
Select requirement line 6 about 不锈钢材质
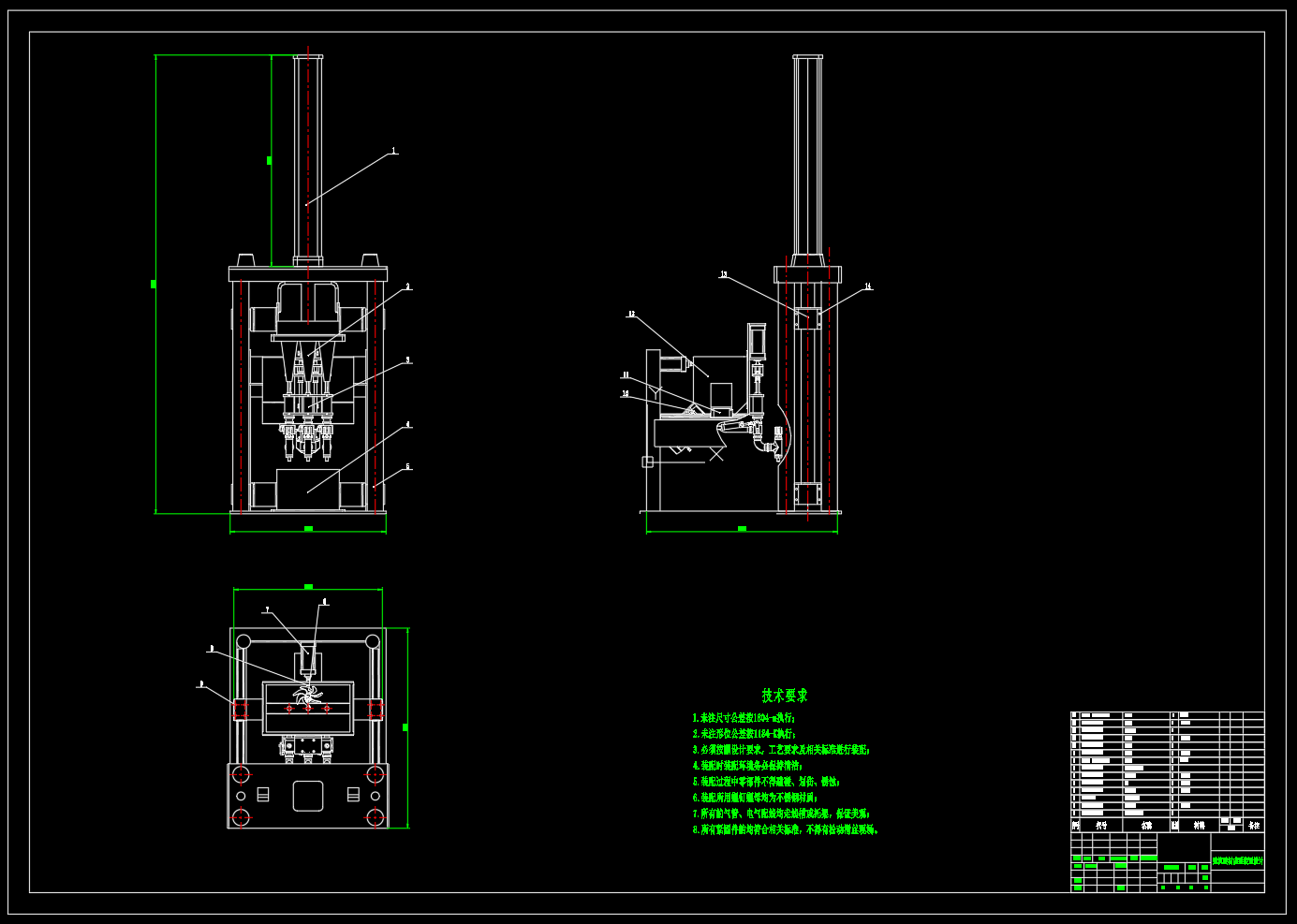755,798
